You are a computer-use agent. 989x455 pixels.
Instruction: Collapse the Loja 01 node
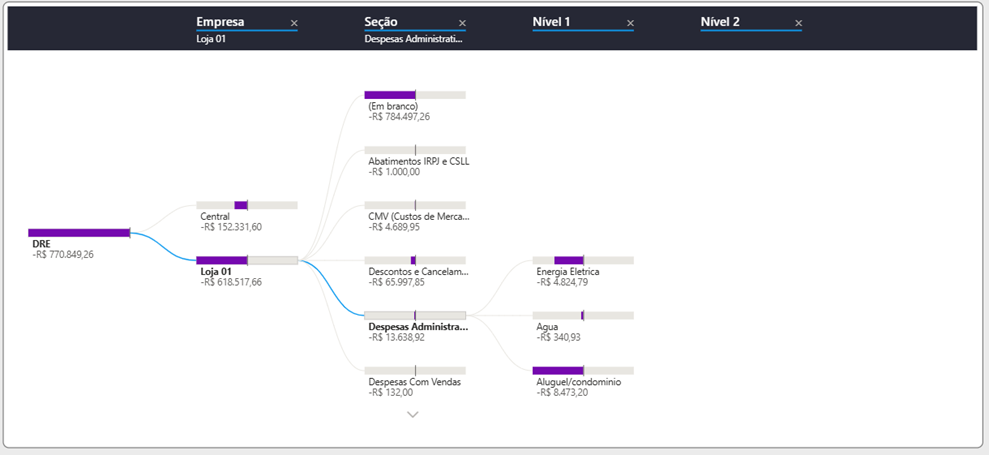(247, 260)
